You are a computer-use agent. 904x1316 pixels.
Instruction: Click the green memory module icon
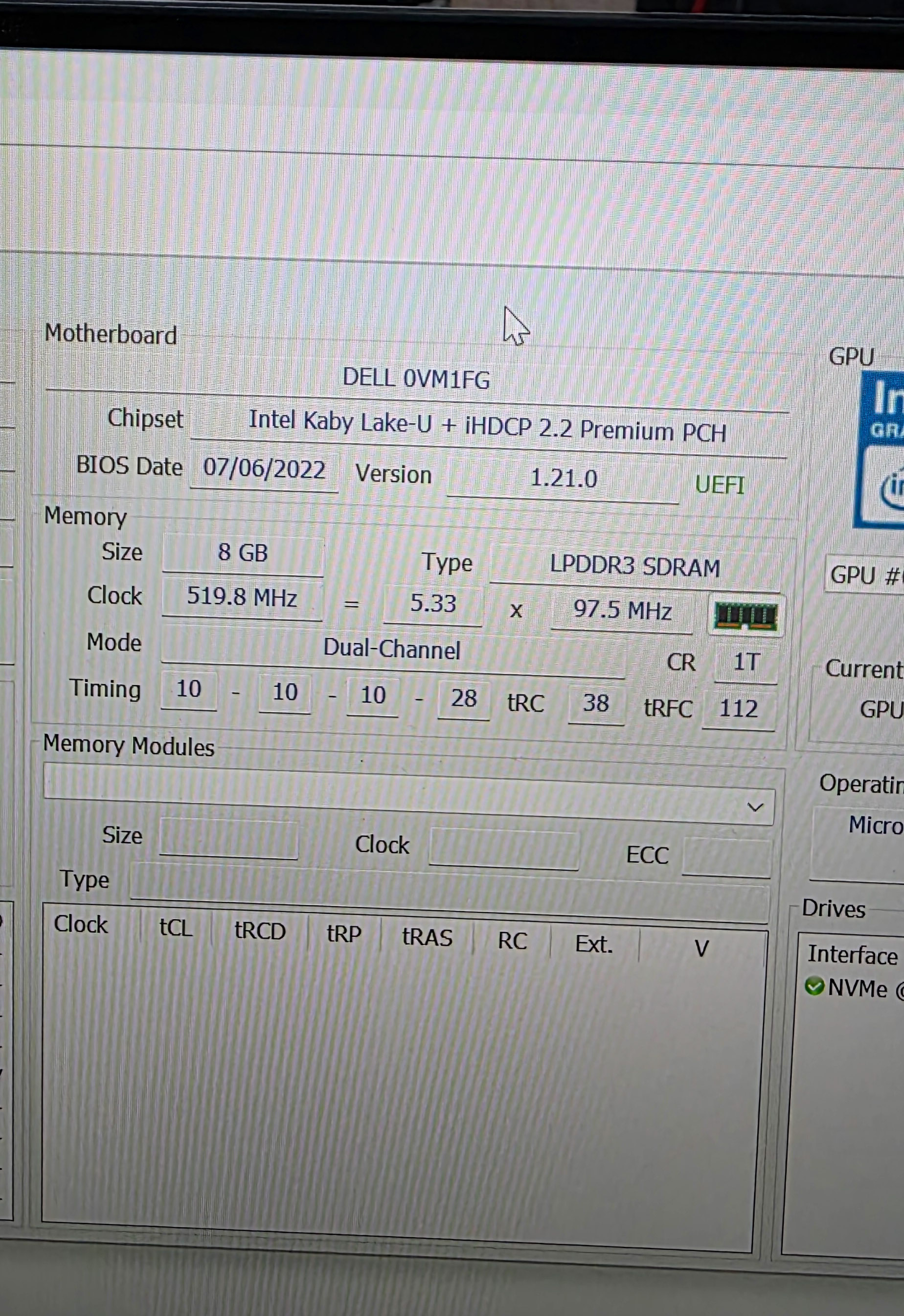[x=746, y=616]
